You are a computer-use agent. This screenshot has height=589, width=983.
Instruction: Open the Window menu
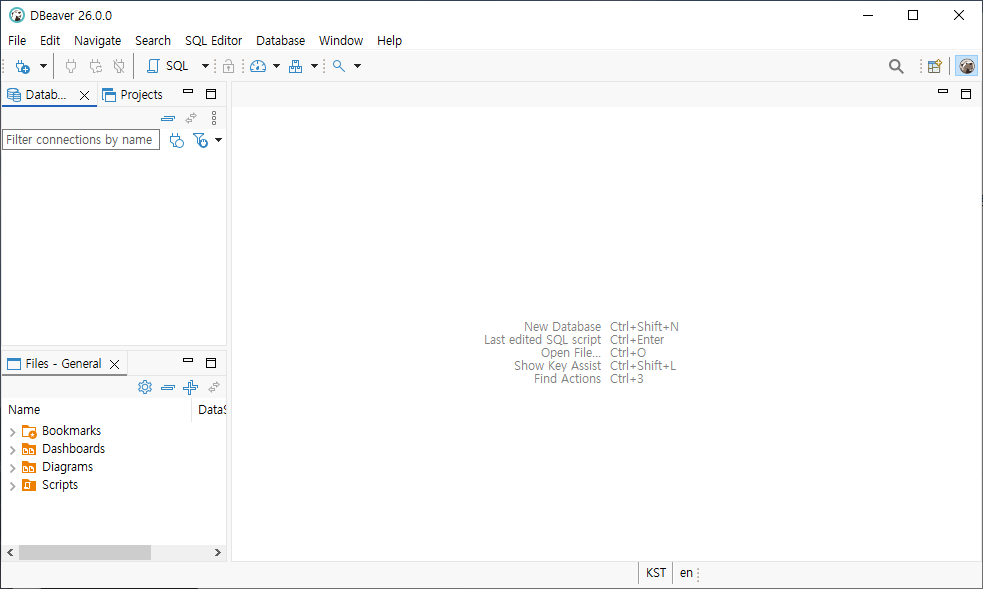[341, 41]
